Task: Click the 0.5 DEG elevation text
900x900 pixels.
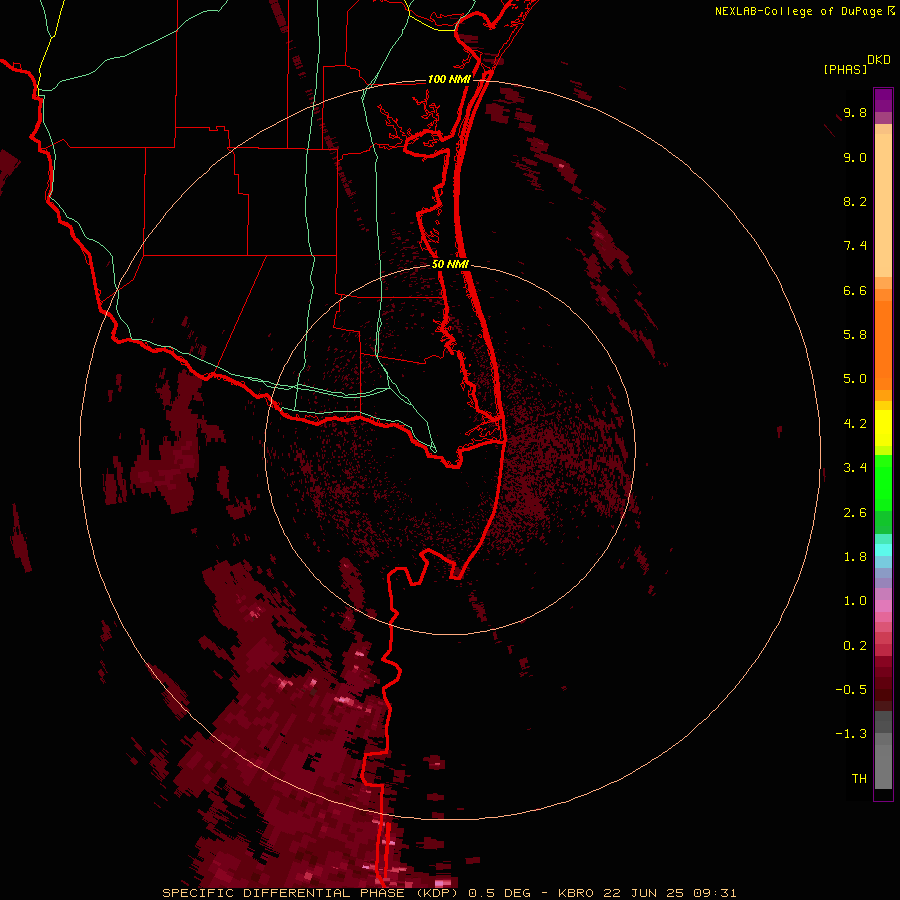Action: pos(499,893)
